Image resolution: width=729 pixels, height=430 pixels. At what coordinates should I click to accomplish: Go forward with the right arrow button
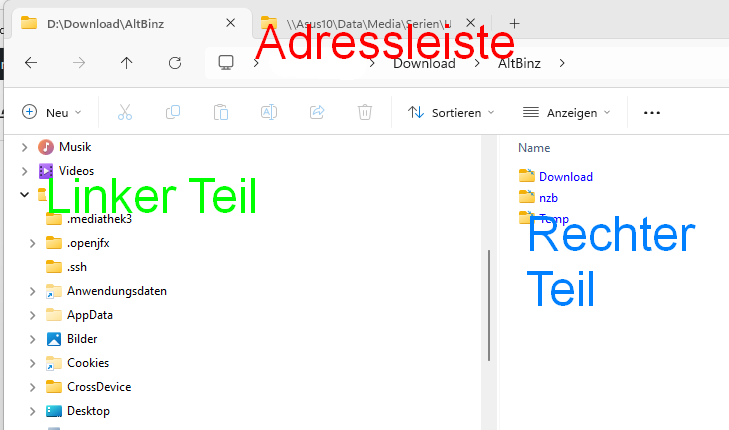tap(79, 63)
